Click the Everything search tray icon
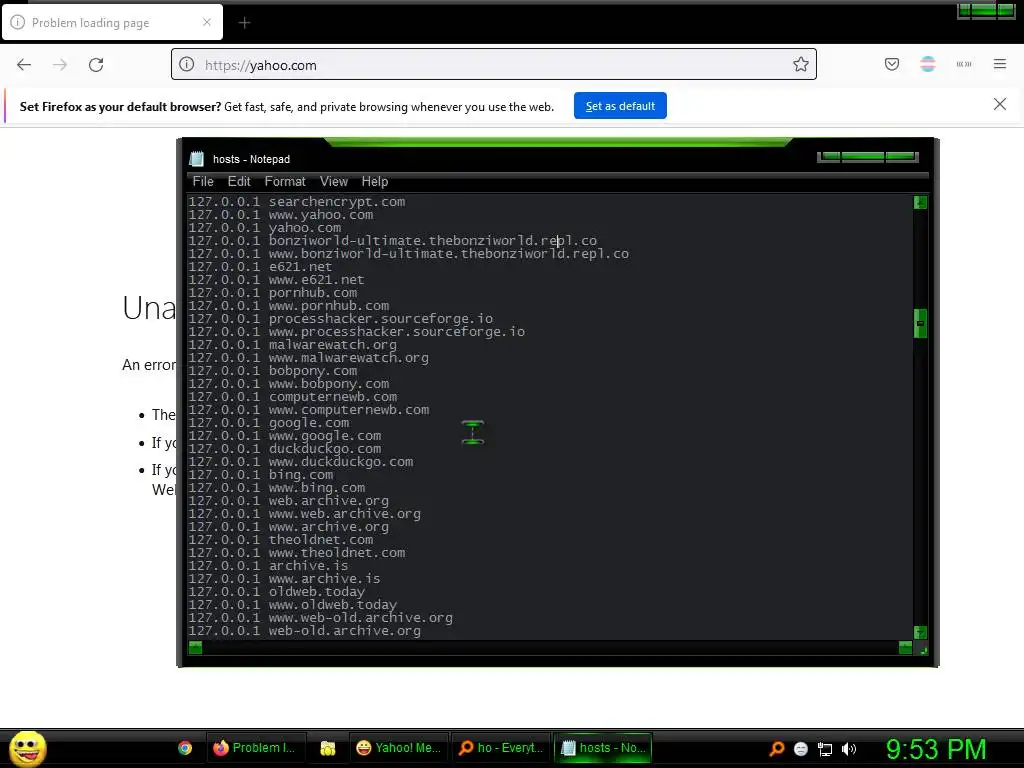Screen dimensions: 1024x768 776,748
